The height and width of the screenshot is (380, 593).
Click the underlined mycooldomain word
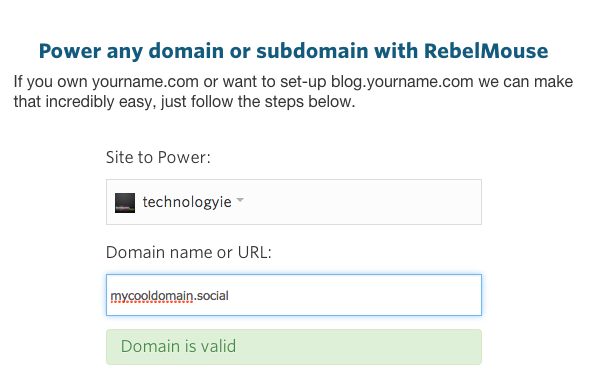(152, 296)
